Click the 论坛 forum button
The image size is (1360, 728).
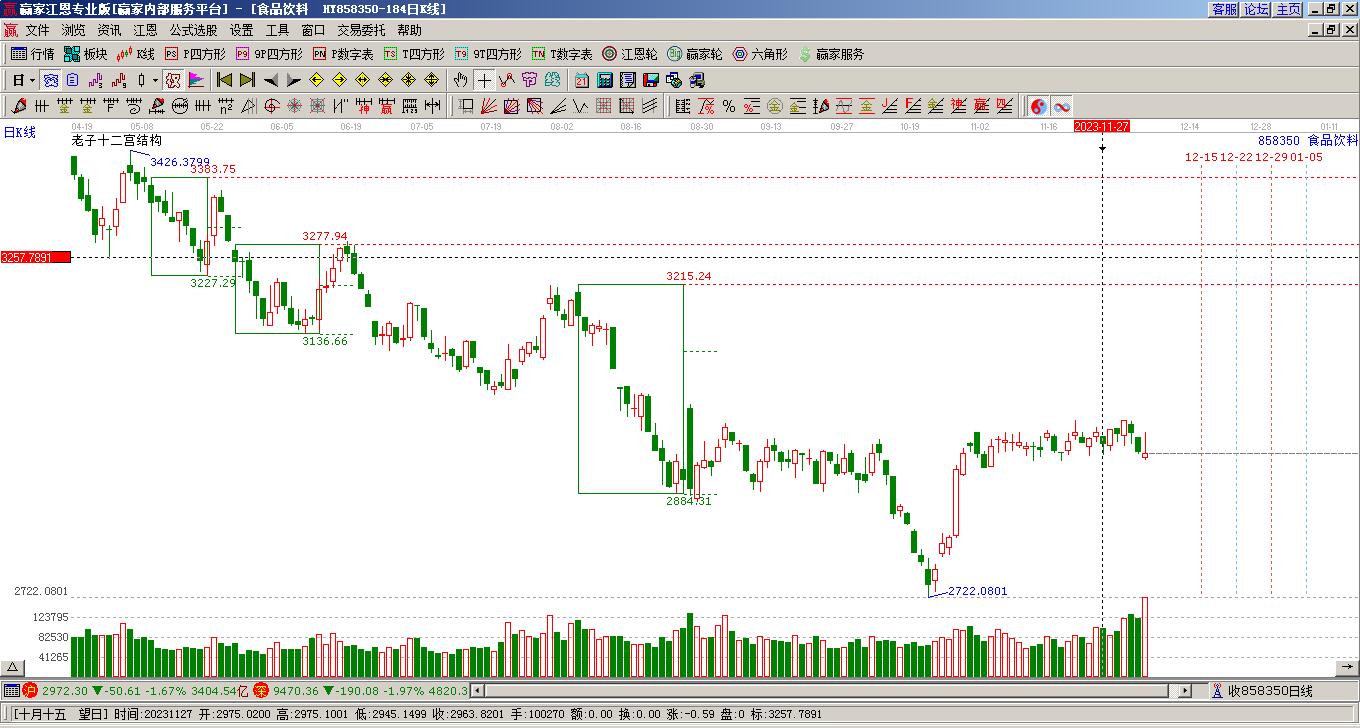[x=1256, y=9]
